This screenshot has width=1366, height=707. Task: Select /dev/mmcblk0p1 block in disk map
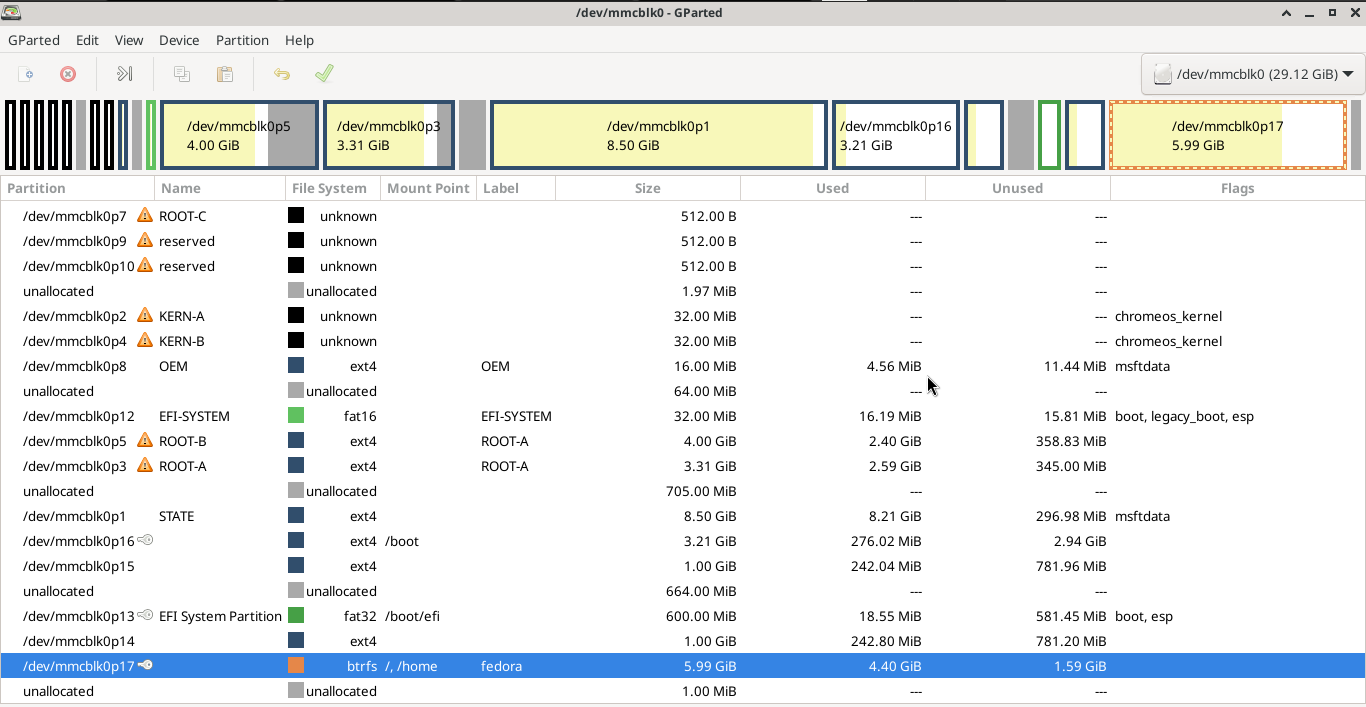pyautogui.click(x=659, y=135)
